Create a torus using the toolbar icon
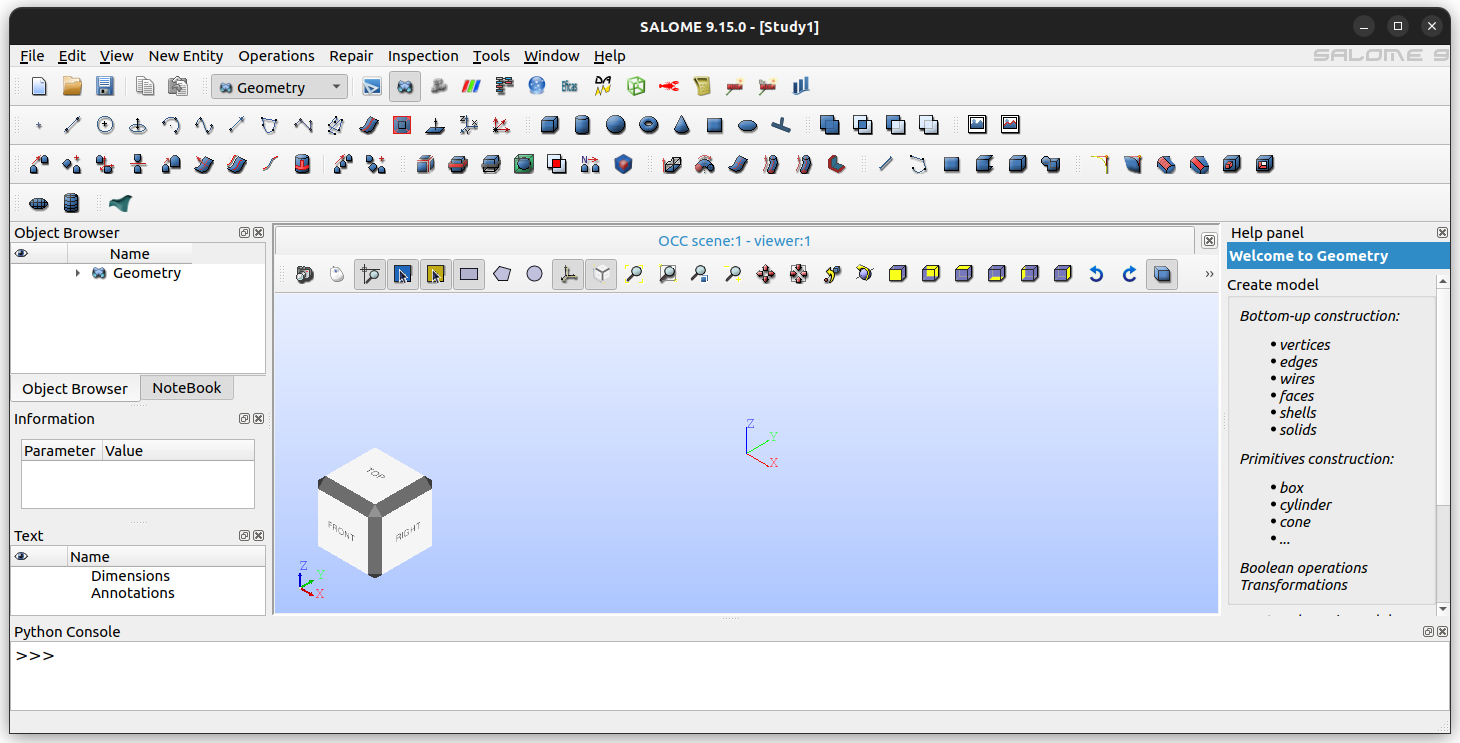This screenshot has height=743, width=1460. 648,125
